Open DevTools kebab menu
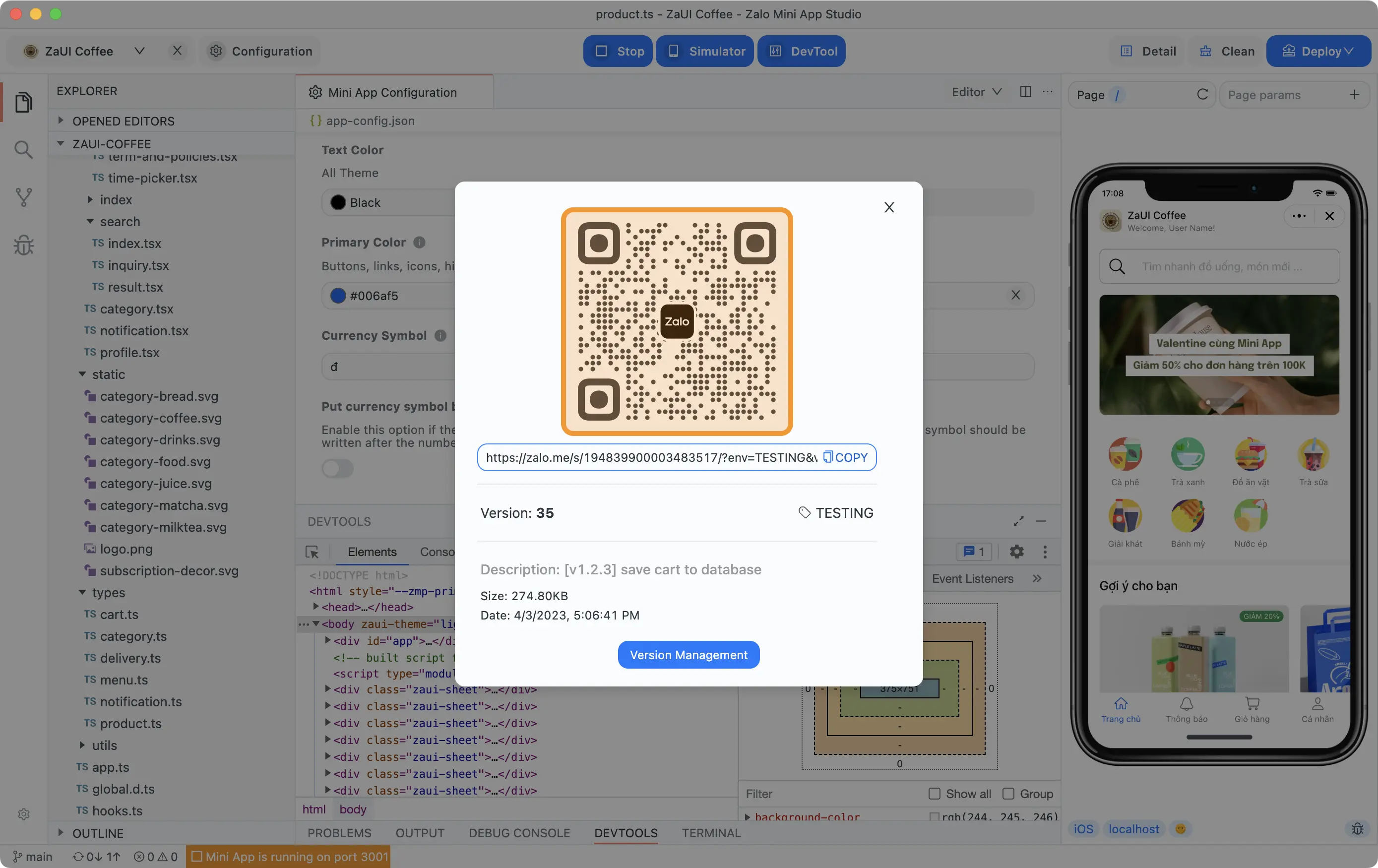This screenshot has width=1378, height=868. pyautogui.click(x=1045, y=552)
